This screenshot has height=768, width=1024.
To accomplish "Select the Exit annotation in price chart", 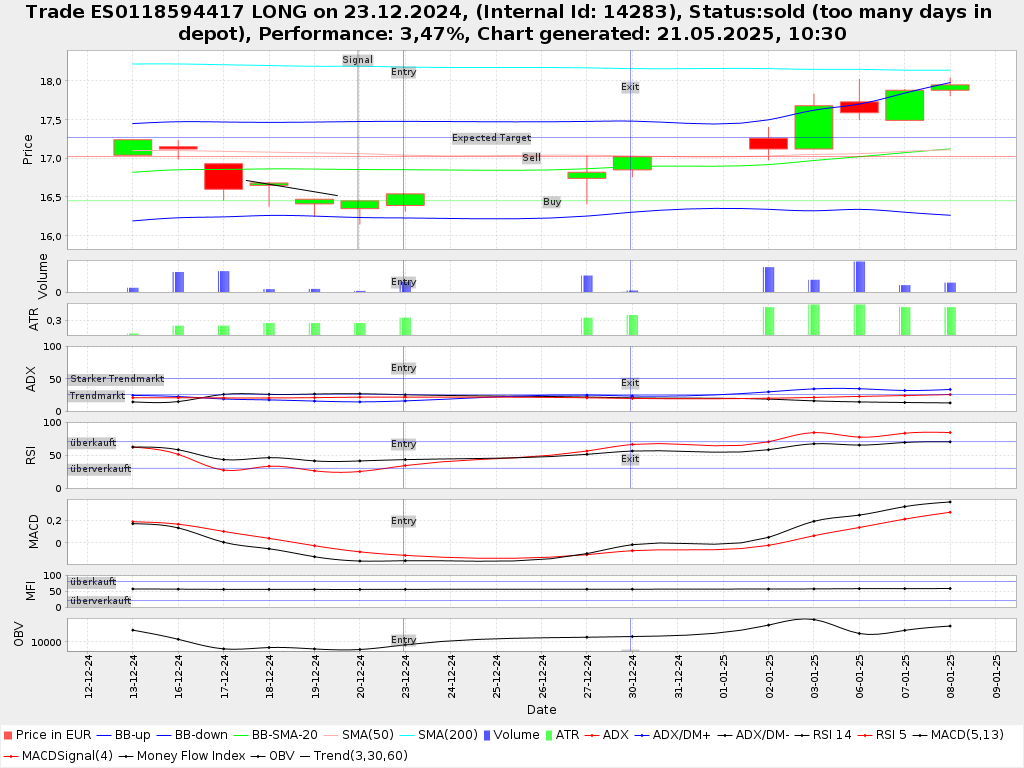I will pyautogui.click(x=630, y=87).
